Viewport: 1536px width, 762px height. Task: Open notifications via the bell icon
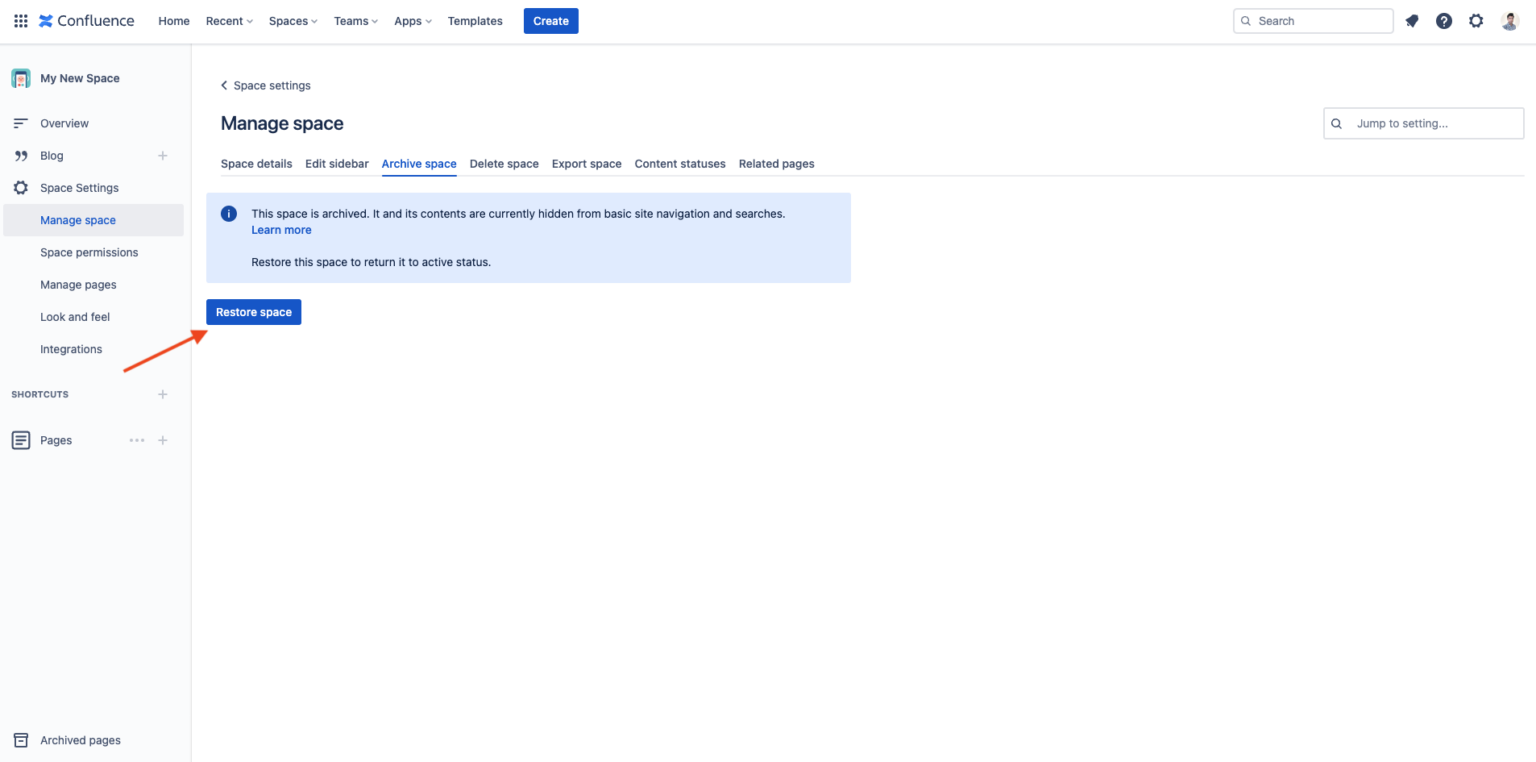[1411, 20]
